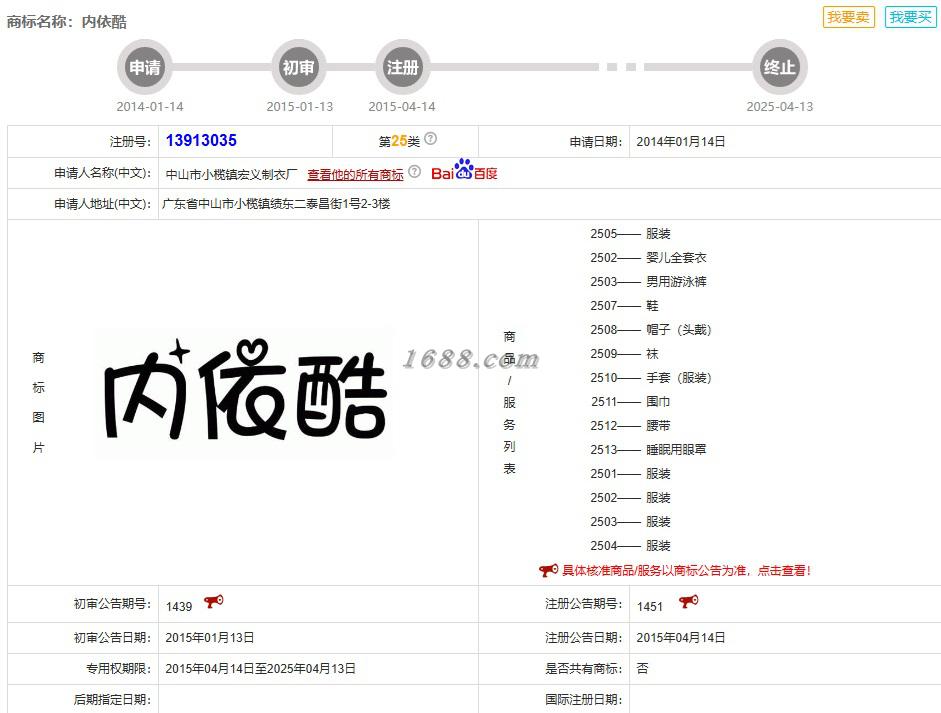Viewport: 941px width, 713px height.
Task: Select the 申请 timeline stage circle
Action: click(145, 67)
